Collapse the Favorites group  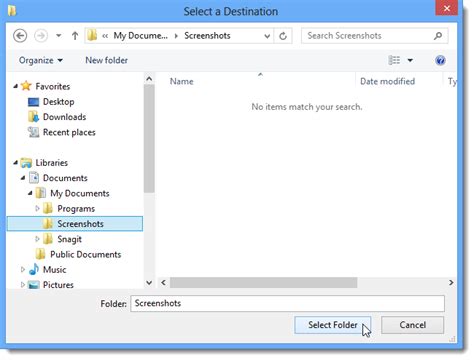click(16, 86)
